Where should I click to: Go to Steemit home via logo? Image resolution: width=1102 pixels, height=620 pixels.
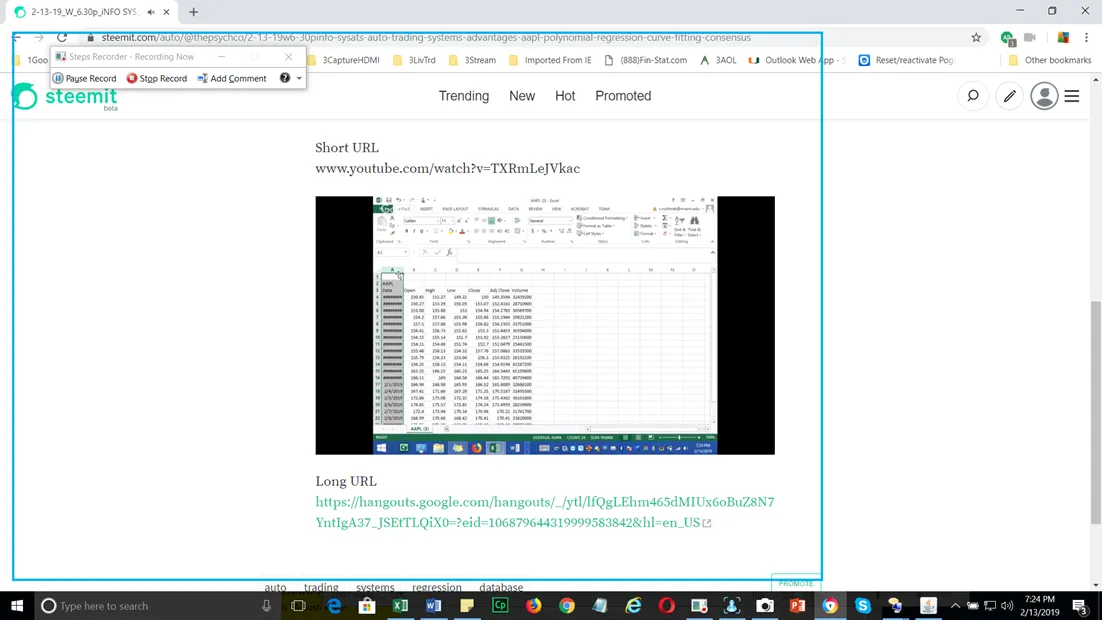pos(65,97)
